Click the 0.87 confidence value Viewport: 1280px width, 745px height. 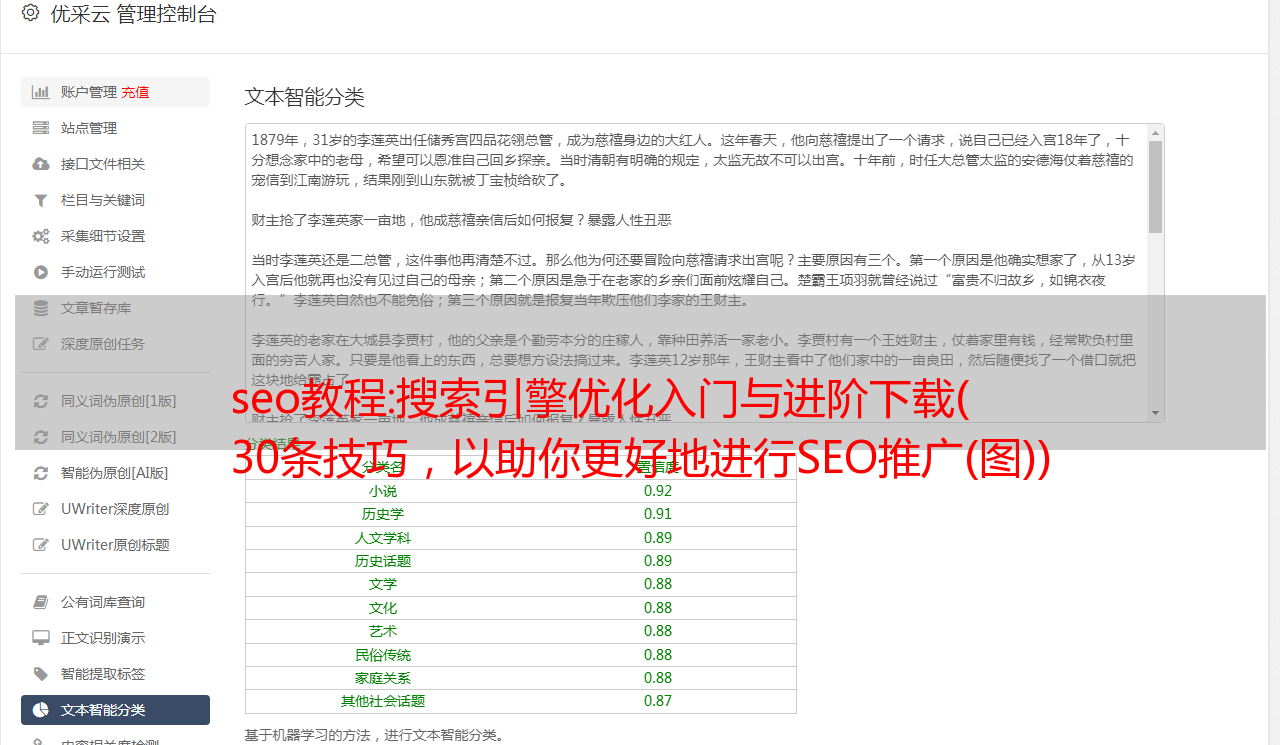(x=658, y=701)
